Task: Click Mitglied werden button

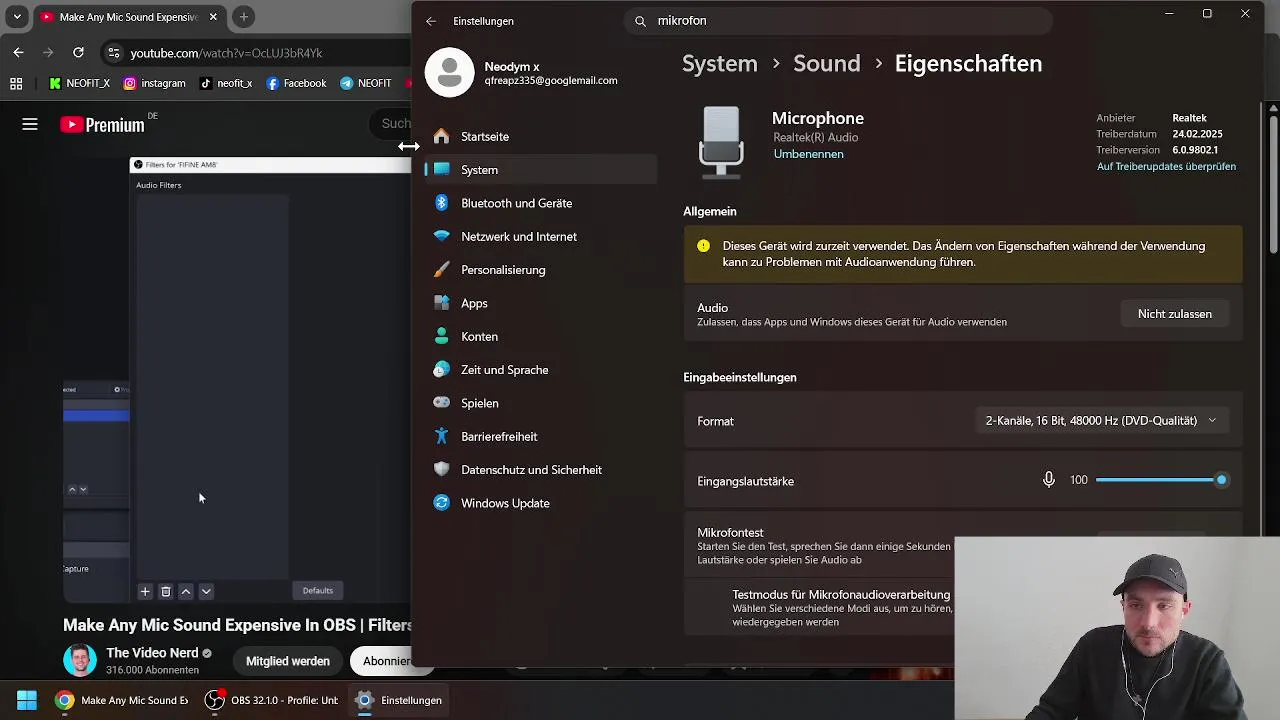Action: [x=288, y=661]
